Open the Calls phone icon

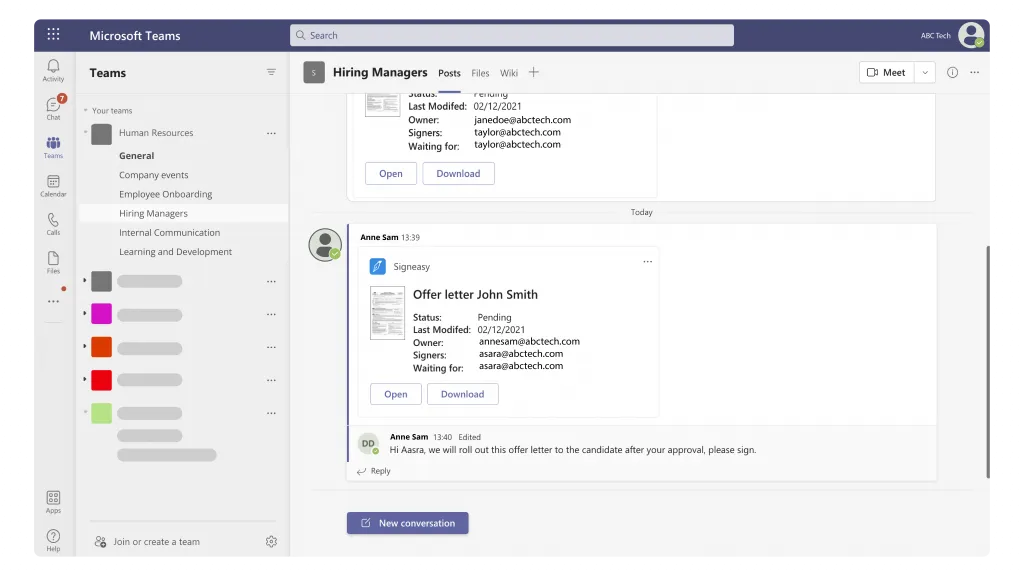coord(54,224)
